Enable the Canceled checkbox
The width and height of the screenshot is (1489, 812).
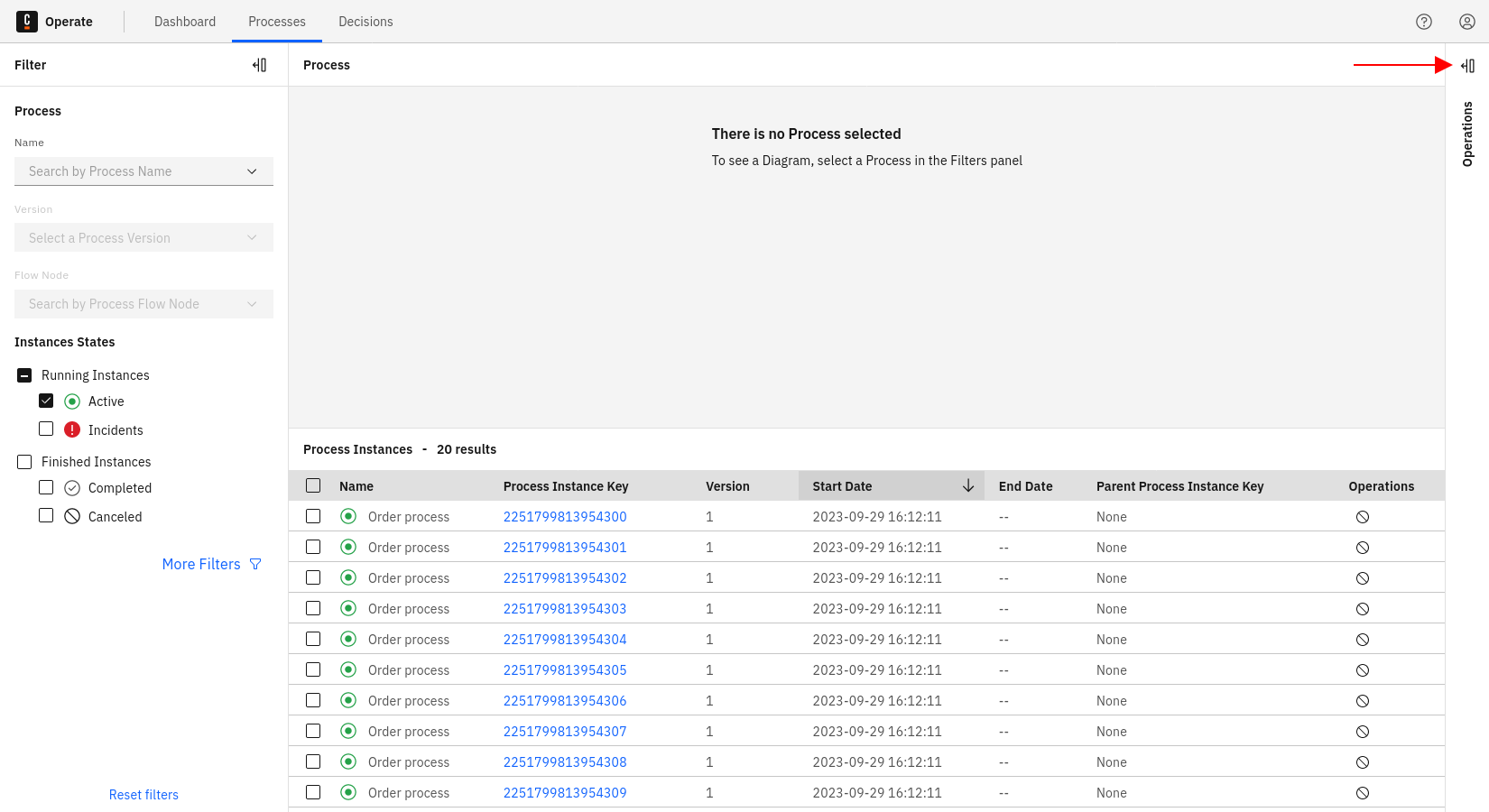[x=46, y=515]
